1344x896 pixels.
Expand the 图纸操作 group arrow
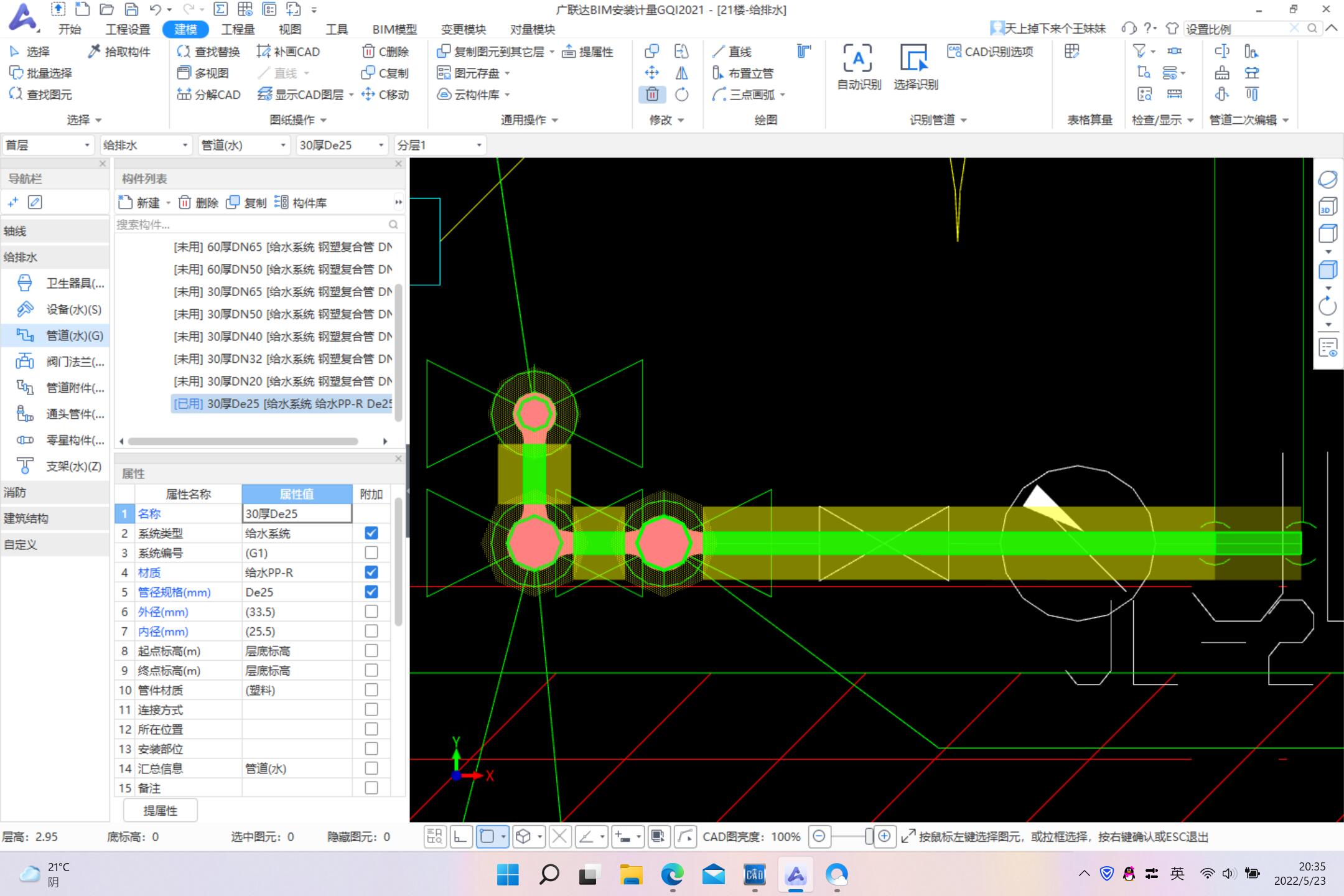pos(324,120)
